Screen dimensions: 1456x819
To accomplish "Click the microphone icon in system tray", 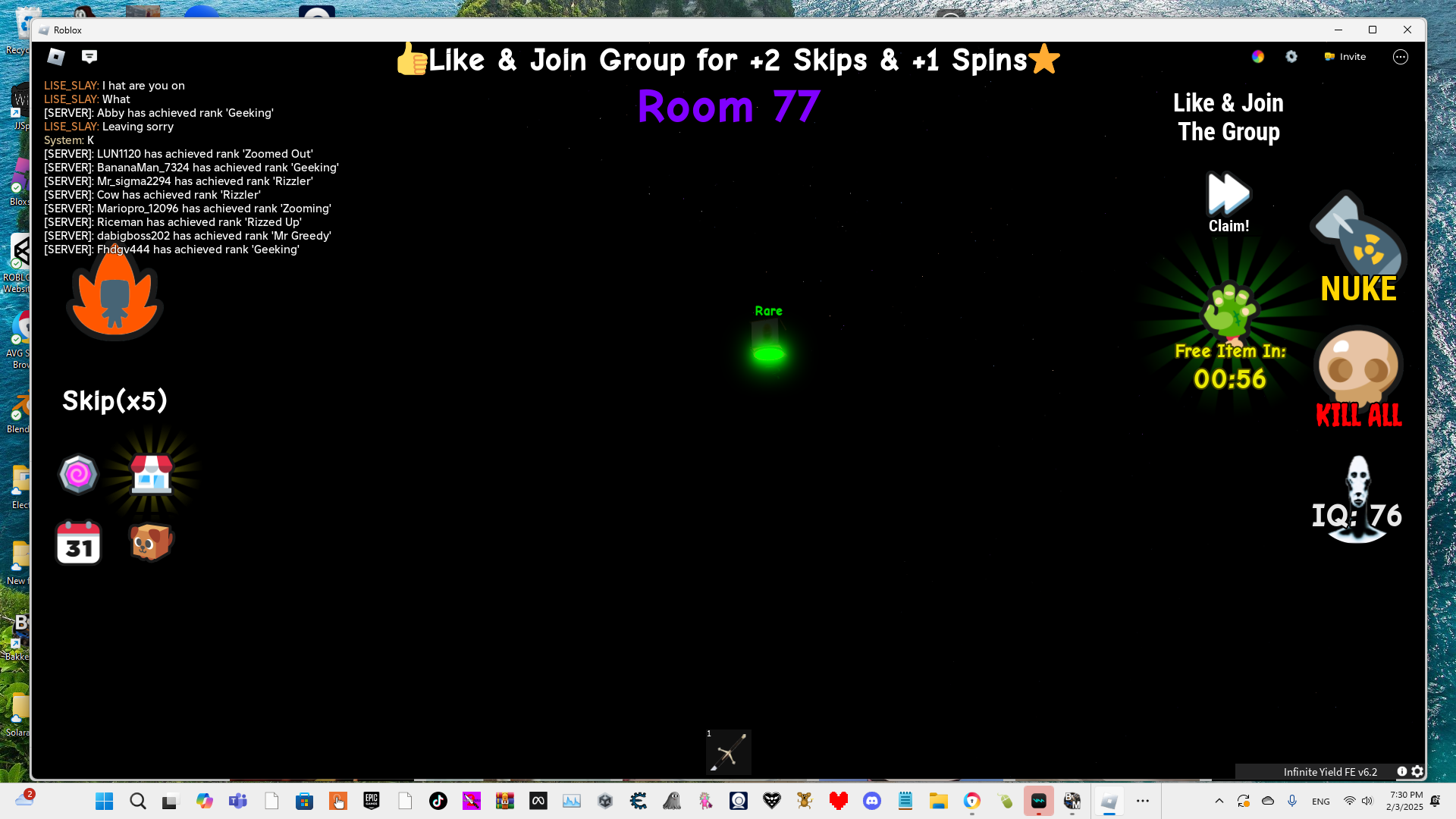I will (x=1292, y=801).
